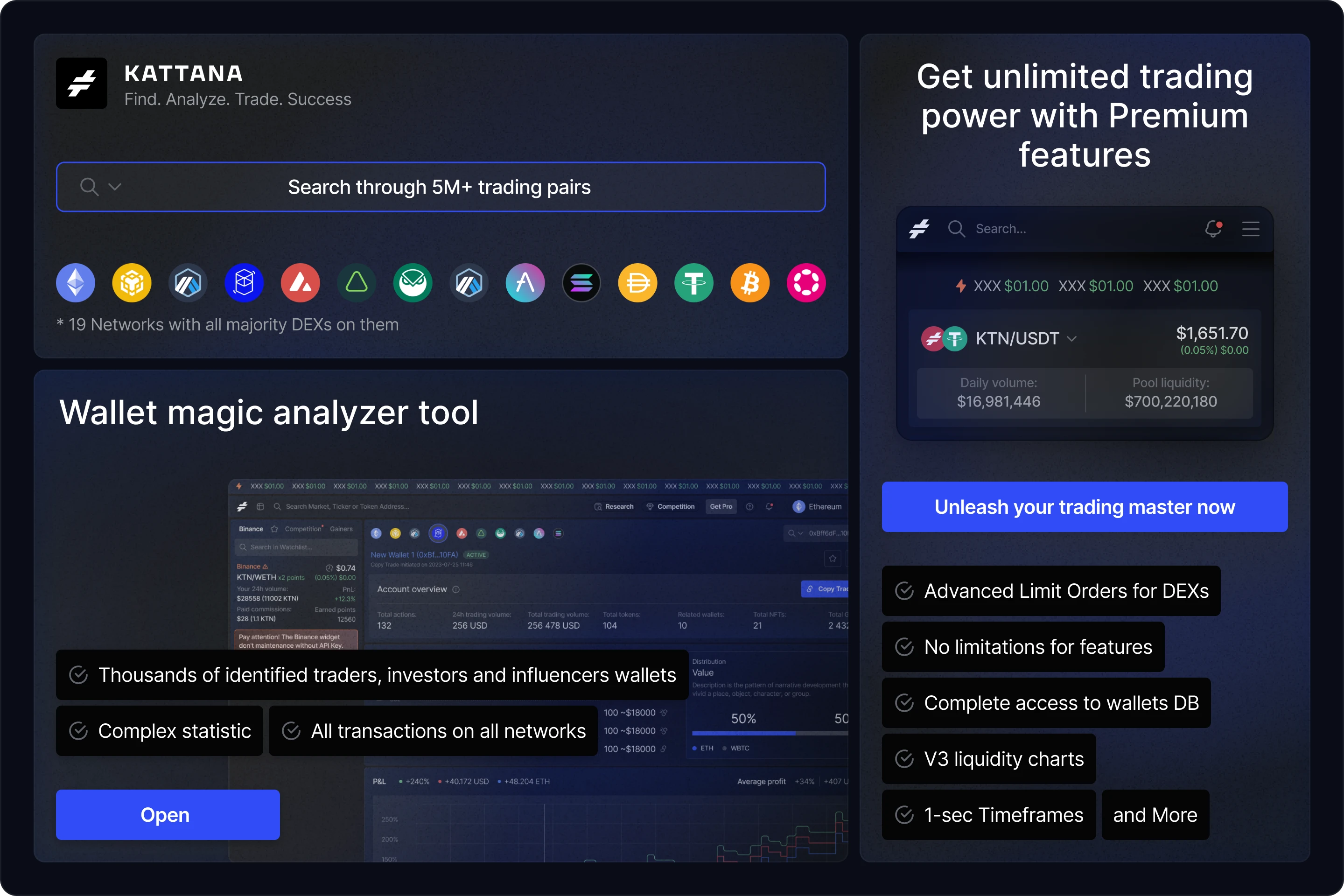
Task: Open the notification bell in the dashboard header
Action: [769, 506]
